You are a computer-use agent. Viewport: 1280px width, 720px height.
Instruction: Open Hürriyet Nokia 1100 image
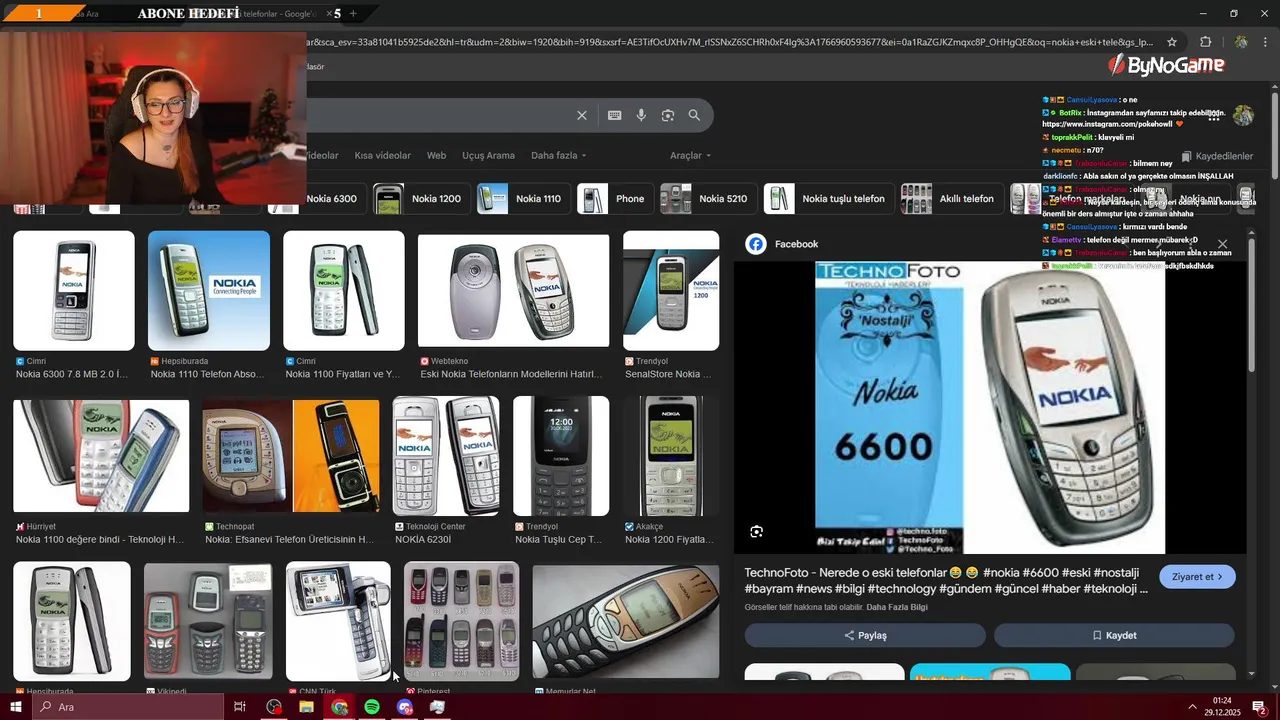coord(101,456)
